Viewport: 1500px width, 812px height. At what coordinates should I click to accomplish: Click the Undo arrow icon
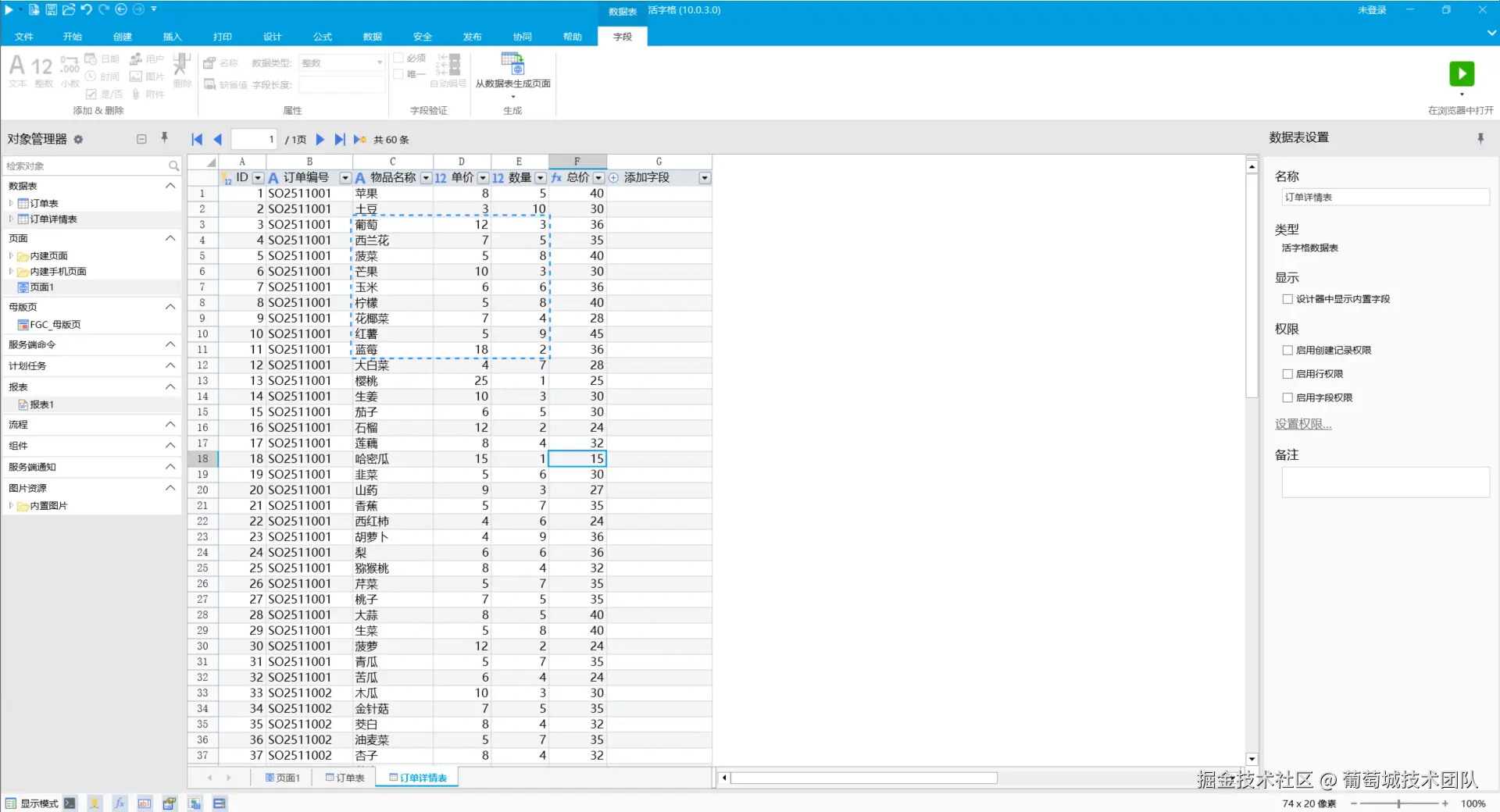(x=86, y=9)
